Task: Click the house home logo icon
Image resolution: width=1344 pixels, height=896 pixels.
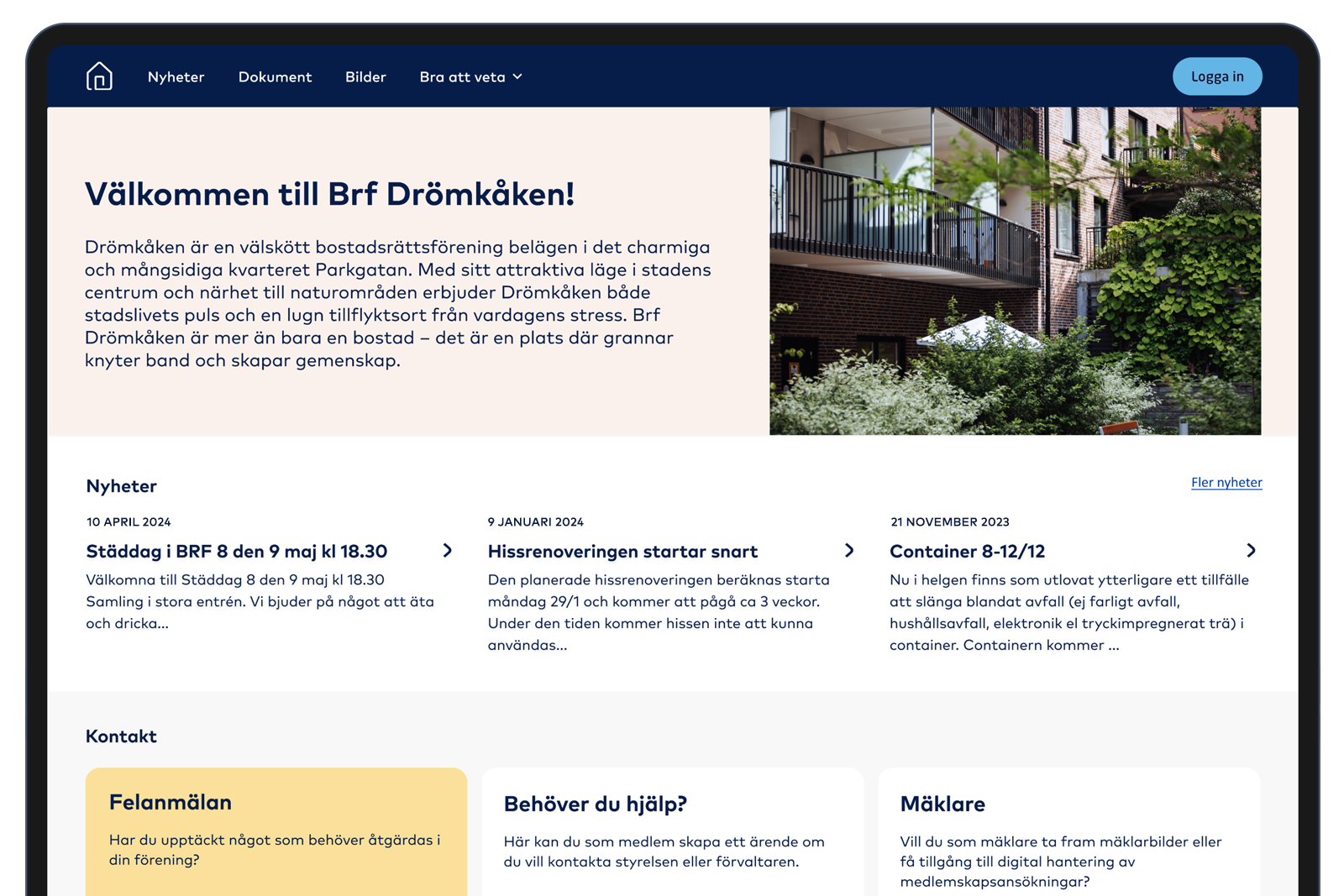Action: (99, 76)
